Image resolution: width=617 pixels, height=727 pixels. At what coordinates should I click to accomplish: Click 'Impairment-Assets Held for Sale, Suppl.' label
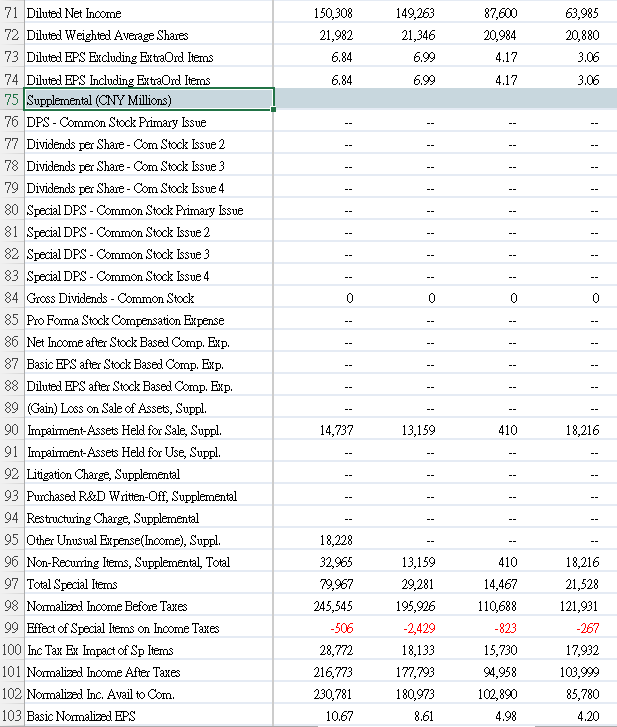coord(124,431)
